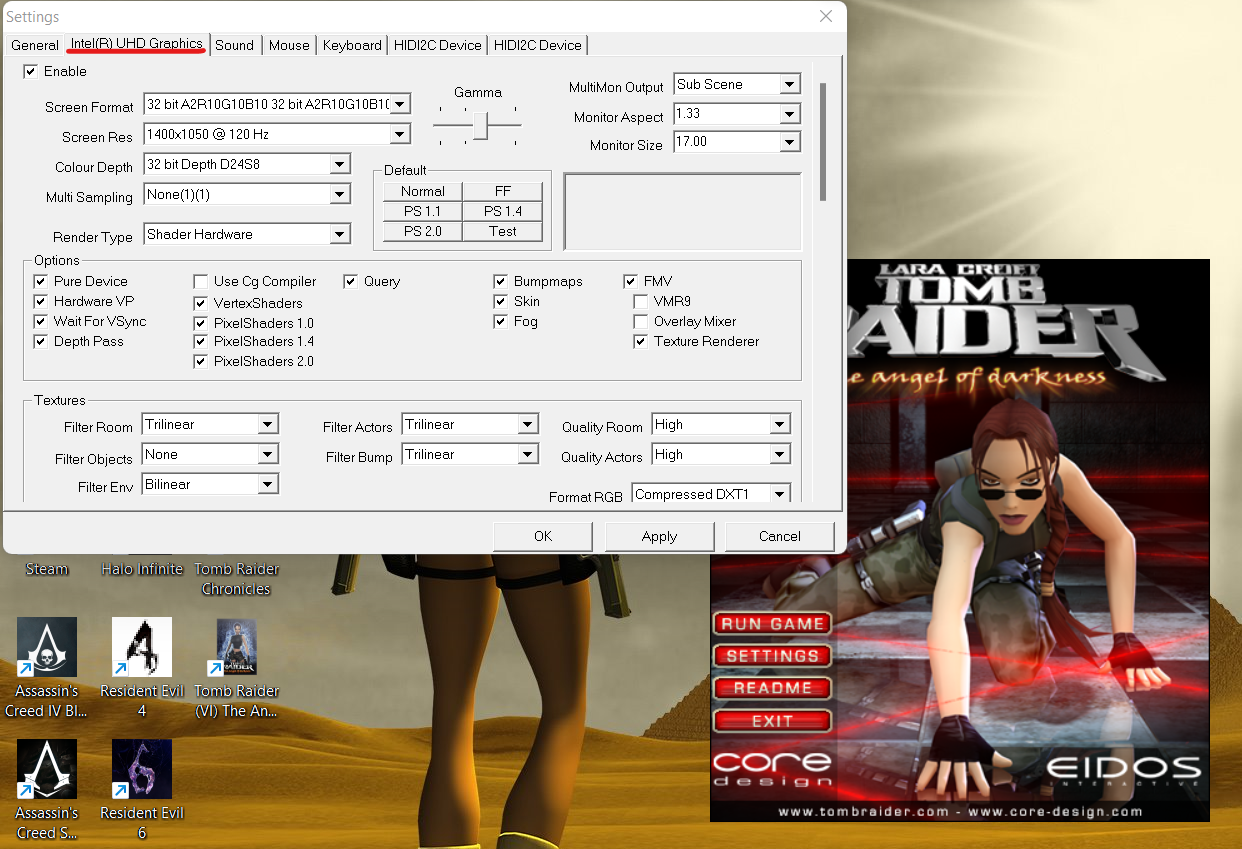Toggle PixelShaders 2.0 checkbox
Viewport: 1242px width, 849px height.
[x=201, y=362]
